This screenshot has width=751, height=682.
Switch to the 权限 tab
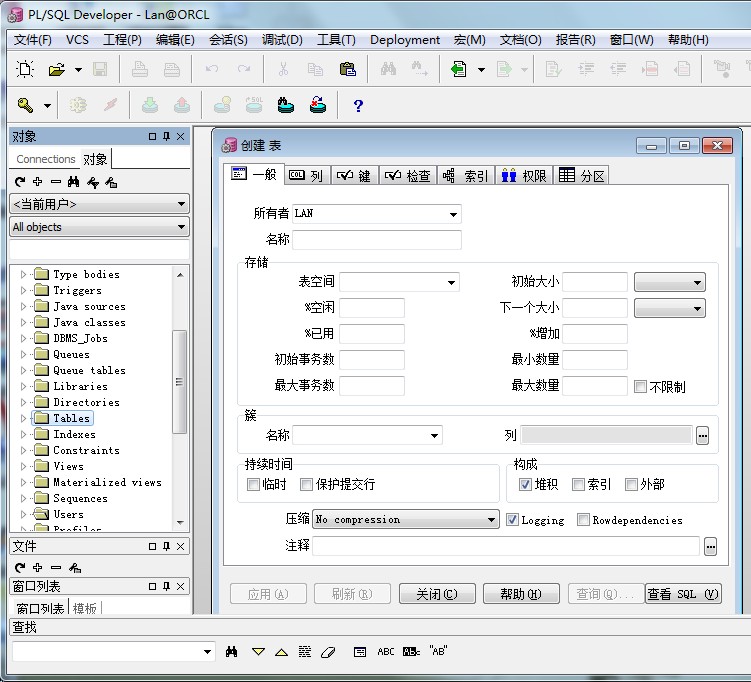coord(524,176)
